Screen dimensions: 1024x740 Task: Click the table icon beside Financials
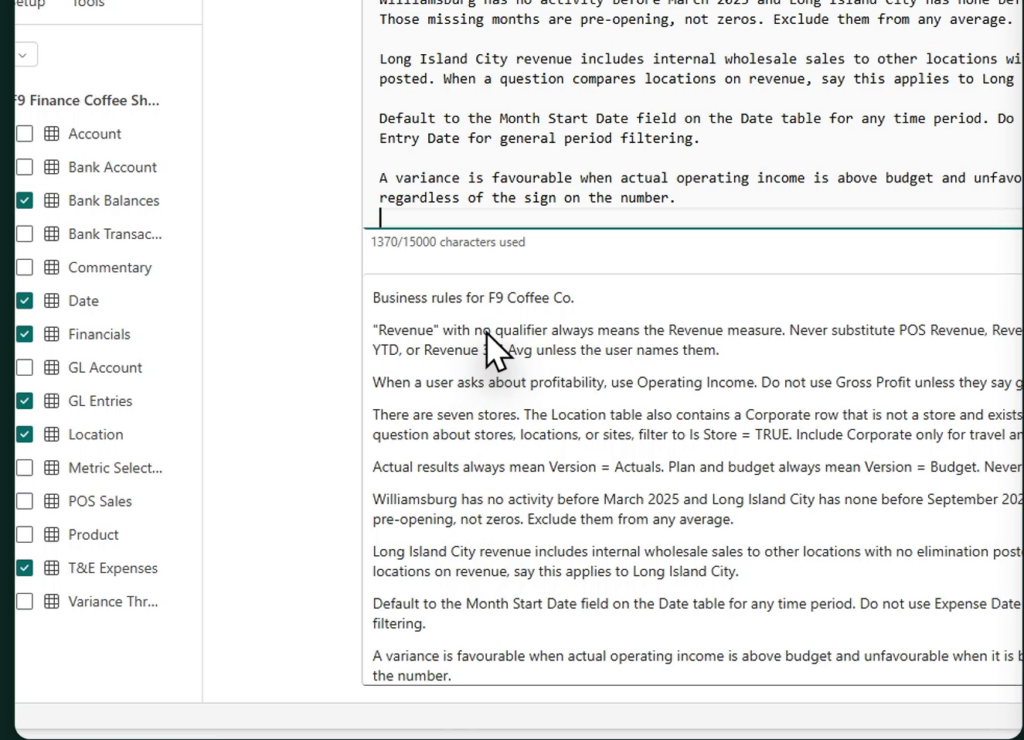click(x=52, y=334)
